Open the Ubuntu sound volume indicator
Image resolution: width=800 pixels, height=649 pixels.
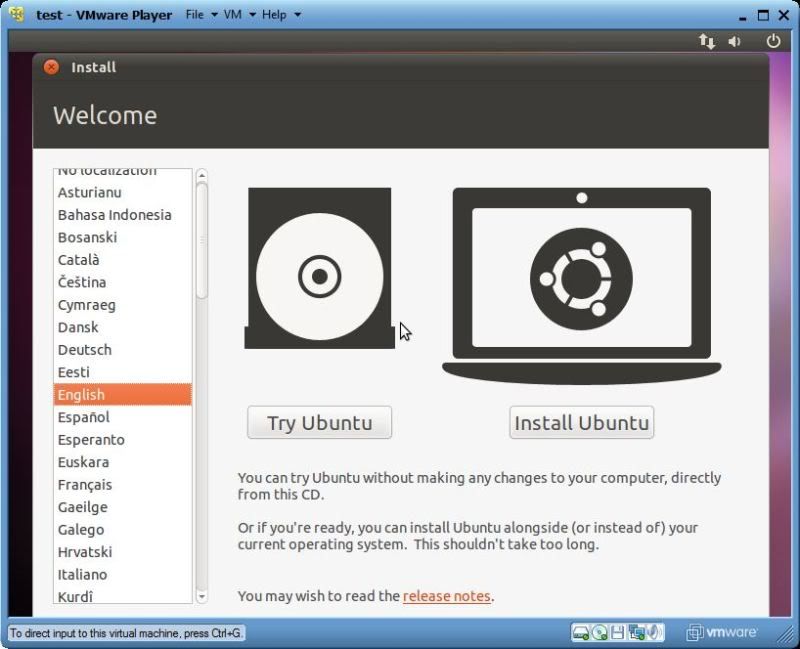(735, 41)
